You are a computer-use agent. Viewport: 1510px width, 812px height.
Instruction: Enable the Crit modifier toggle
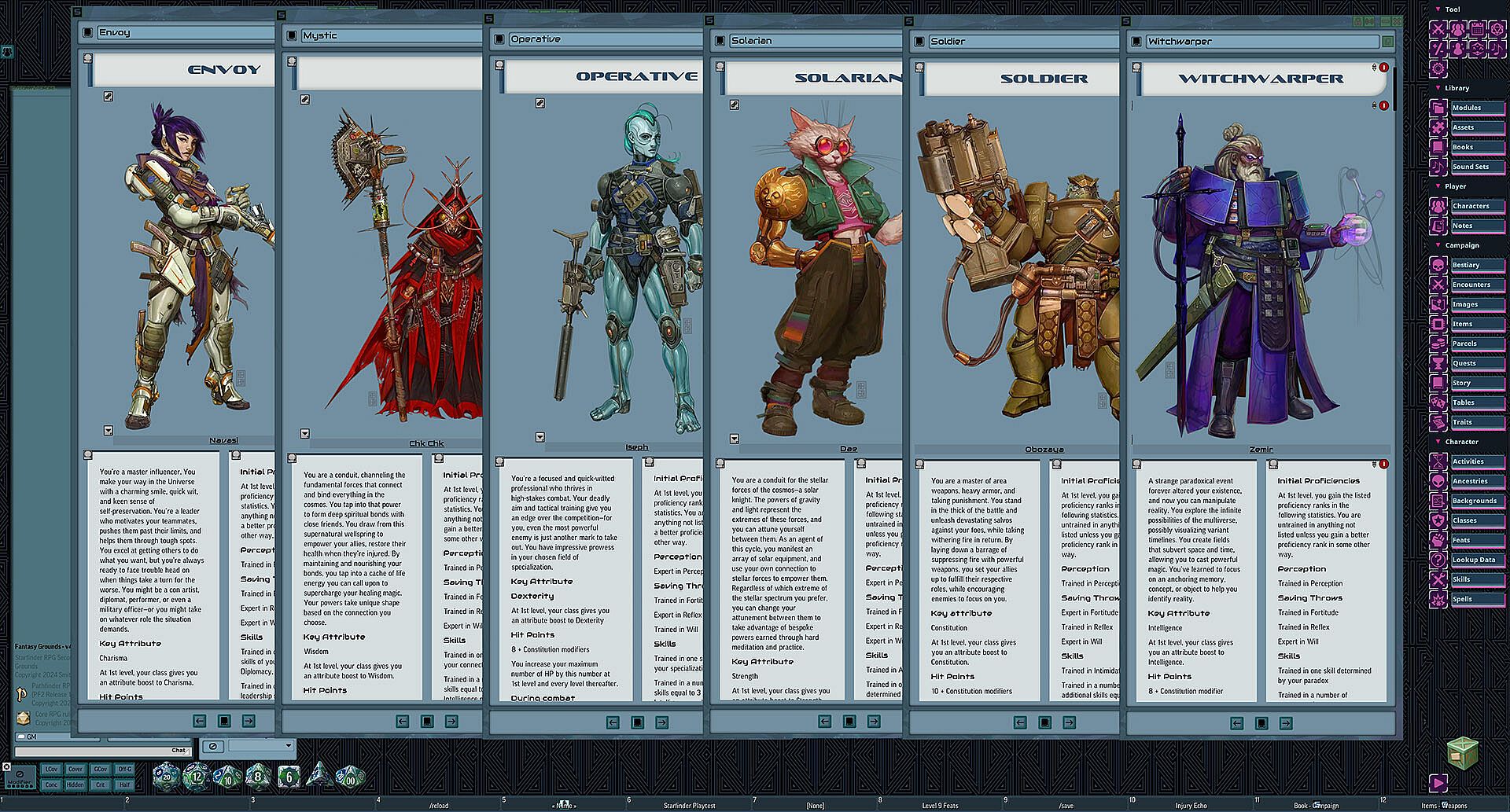pyautogui.click(x=100, y=784)
